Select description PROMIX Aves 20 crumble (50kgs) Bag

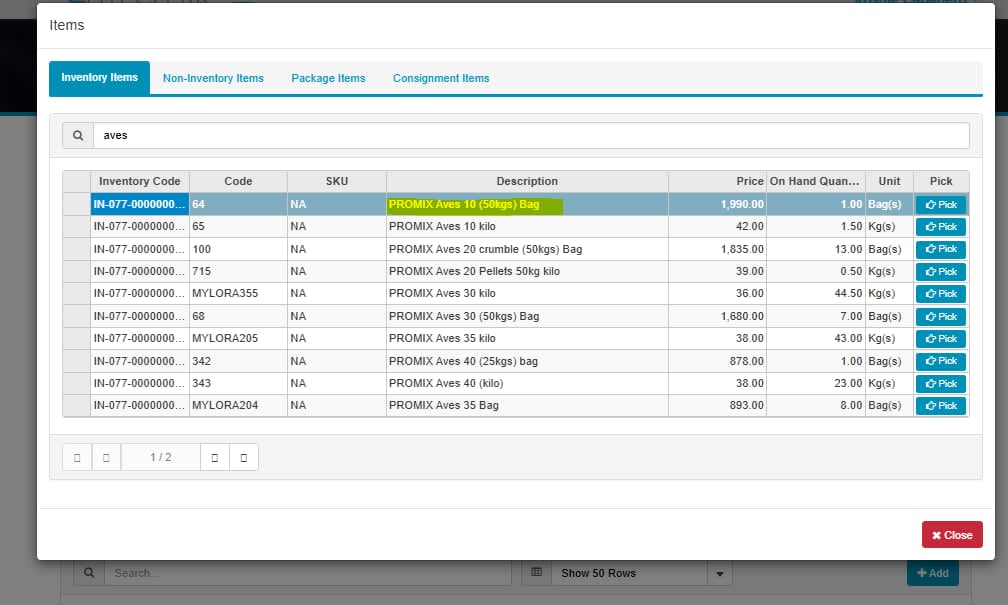[527, 249]
